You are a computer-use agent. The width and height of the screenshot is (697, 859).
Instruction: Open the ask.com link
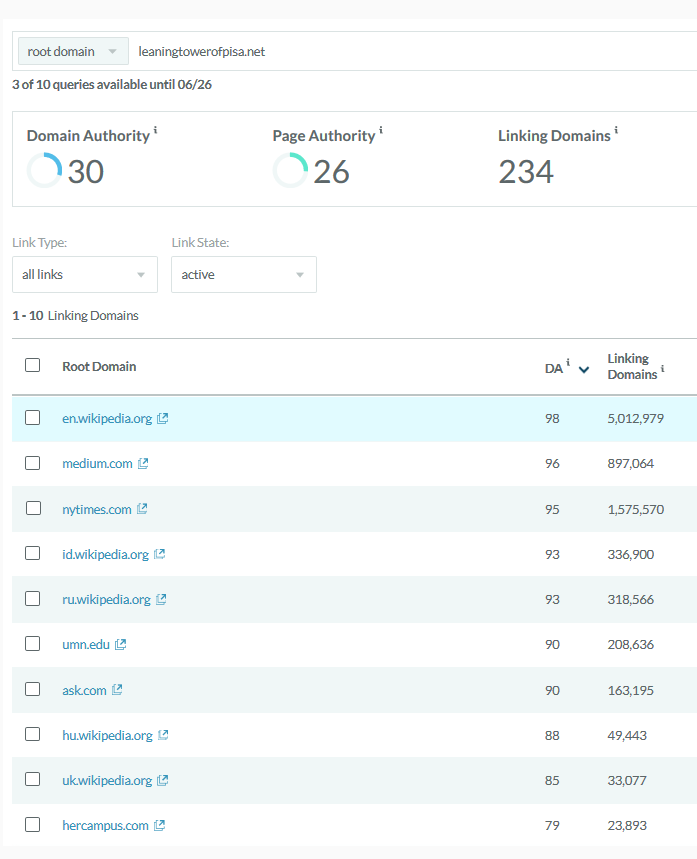(84, 690)
